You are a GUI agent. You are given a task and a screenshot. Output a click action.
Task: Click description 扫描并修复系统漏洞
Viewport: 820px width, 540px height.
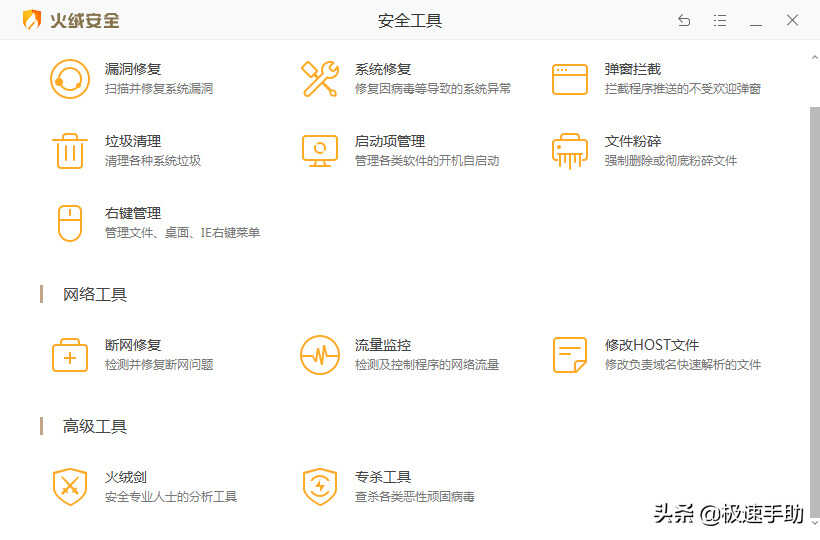[159, 89]
